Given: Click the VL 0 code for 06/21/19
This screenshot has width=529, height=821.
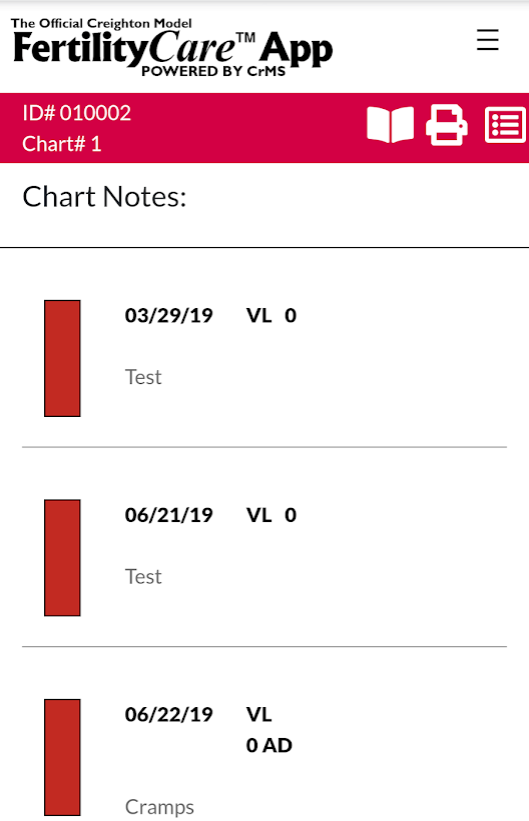Looking at the screenshot, I should (271, 515).
